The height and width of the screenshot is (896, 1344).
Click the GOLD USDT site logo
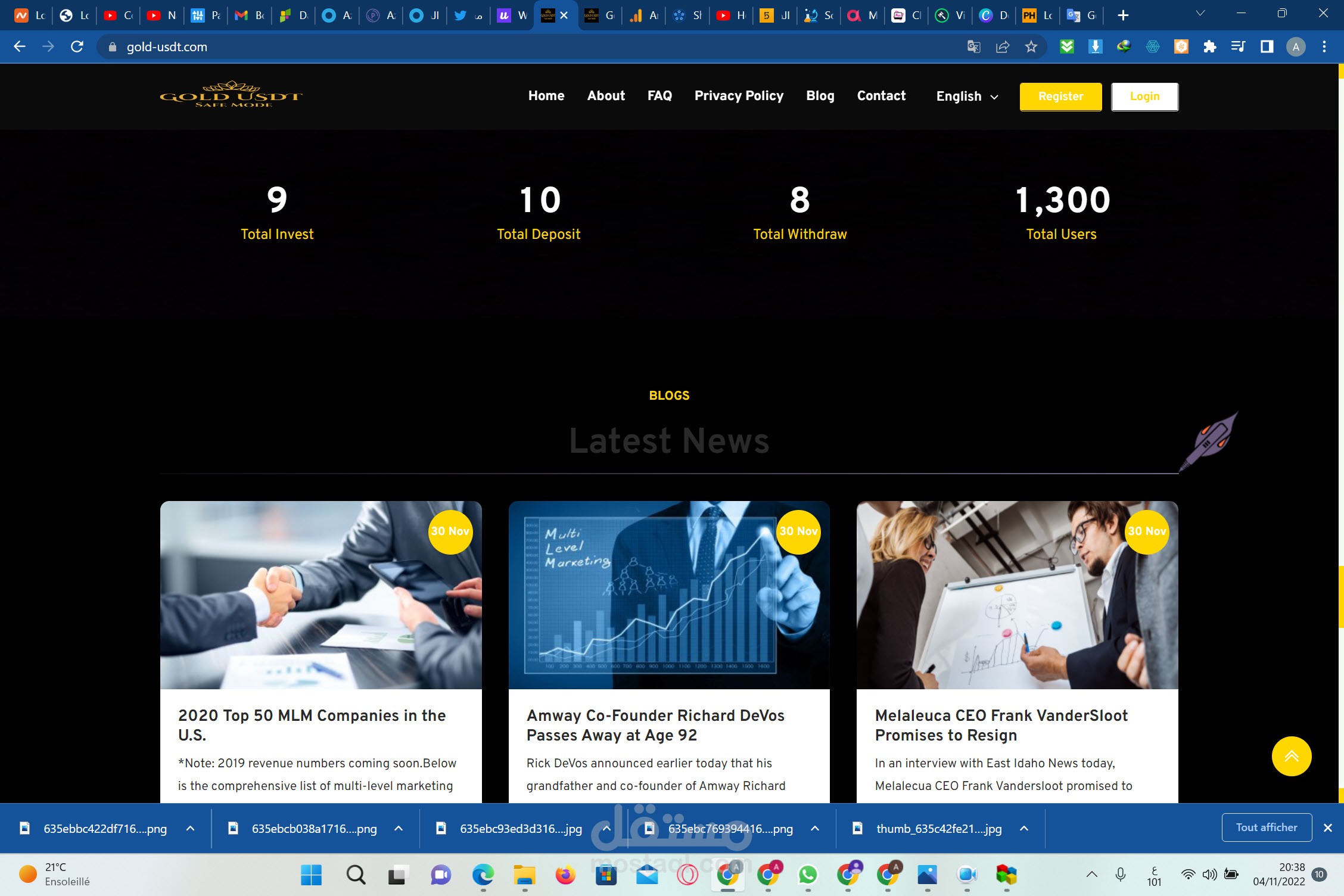(x=231, y=95)
